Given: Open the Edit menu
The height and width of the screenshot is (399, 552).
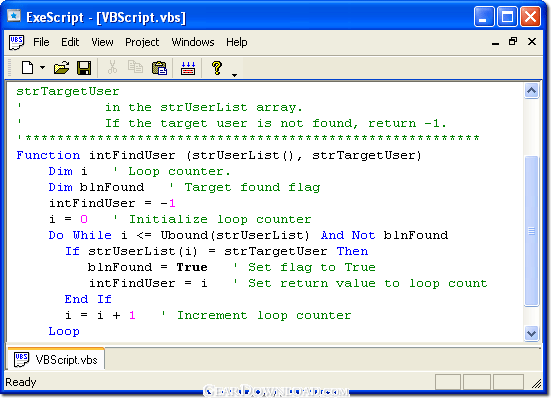Looking at the screenshot, I should pos(70,42).
